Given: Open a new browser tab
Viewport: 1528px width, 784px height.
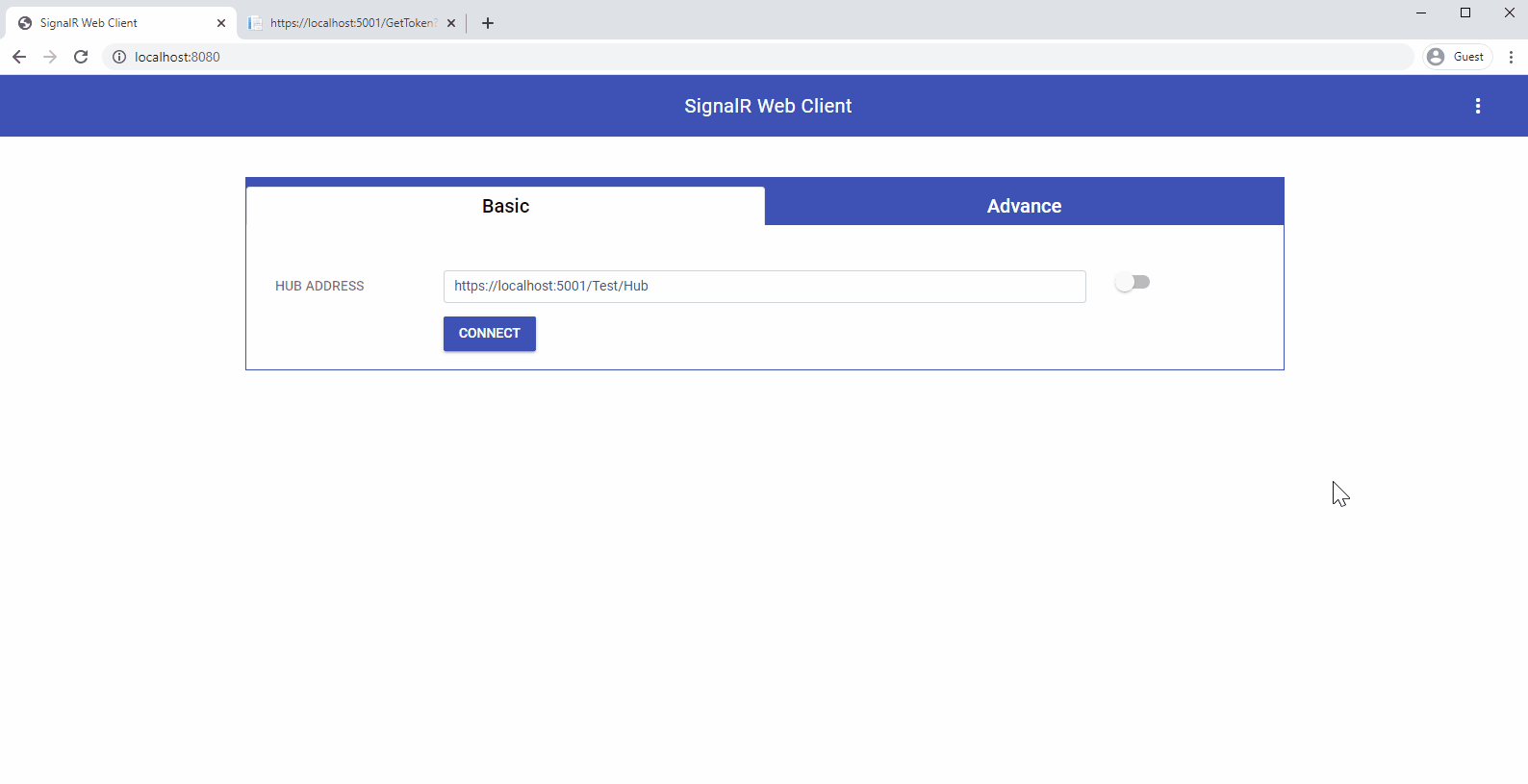Looking at the screenshot, I should (x=488, y=23).
